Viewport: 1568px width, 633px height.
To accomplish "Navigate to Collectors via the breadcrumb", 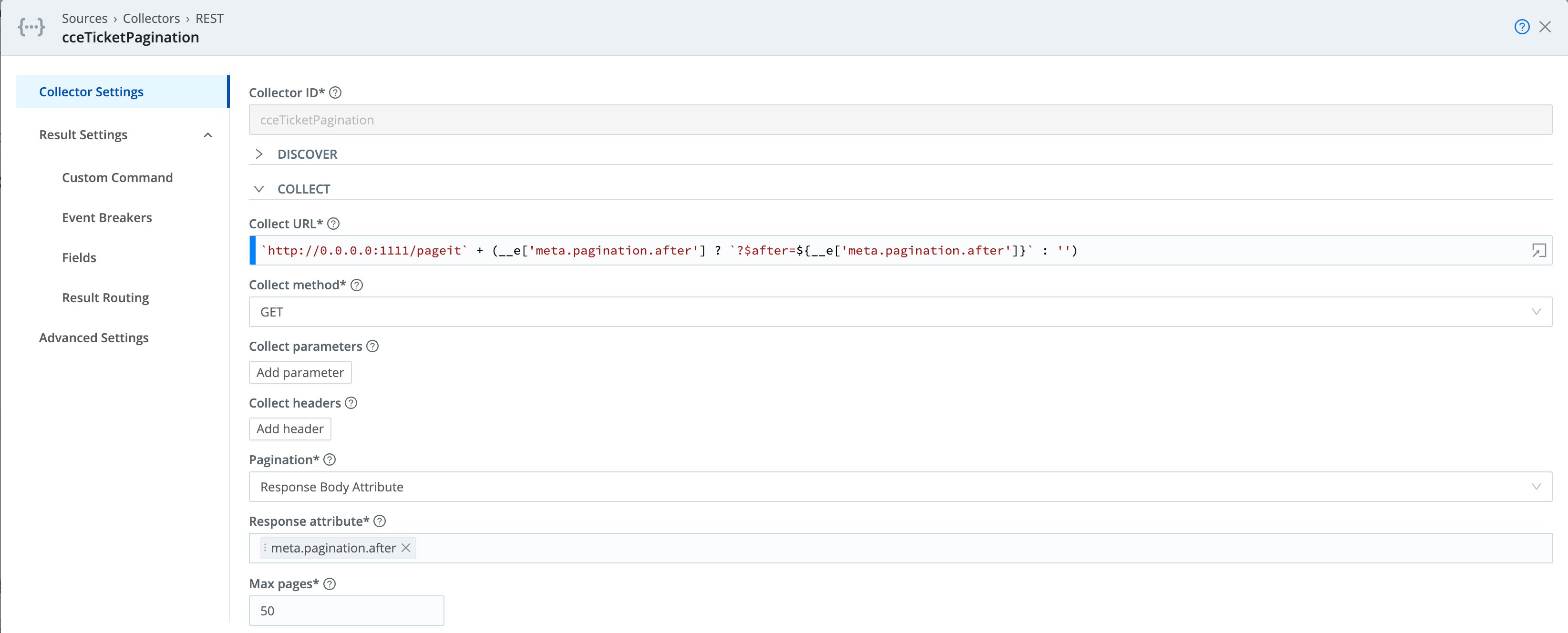I will 151,18.
